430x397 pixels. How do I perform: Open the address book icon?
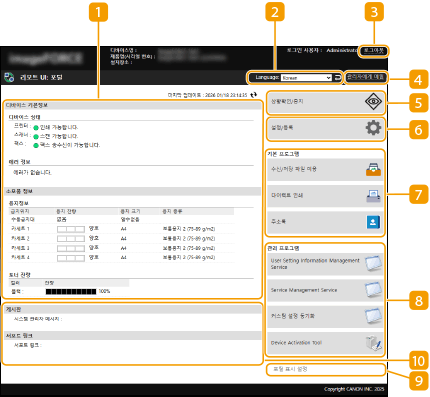(373, 222)
